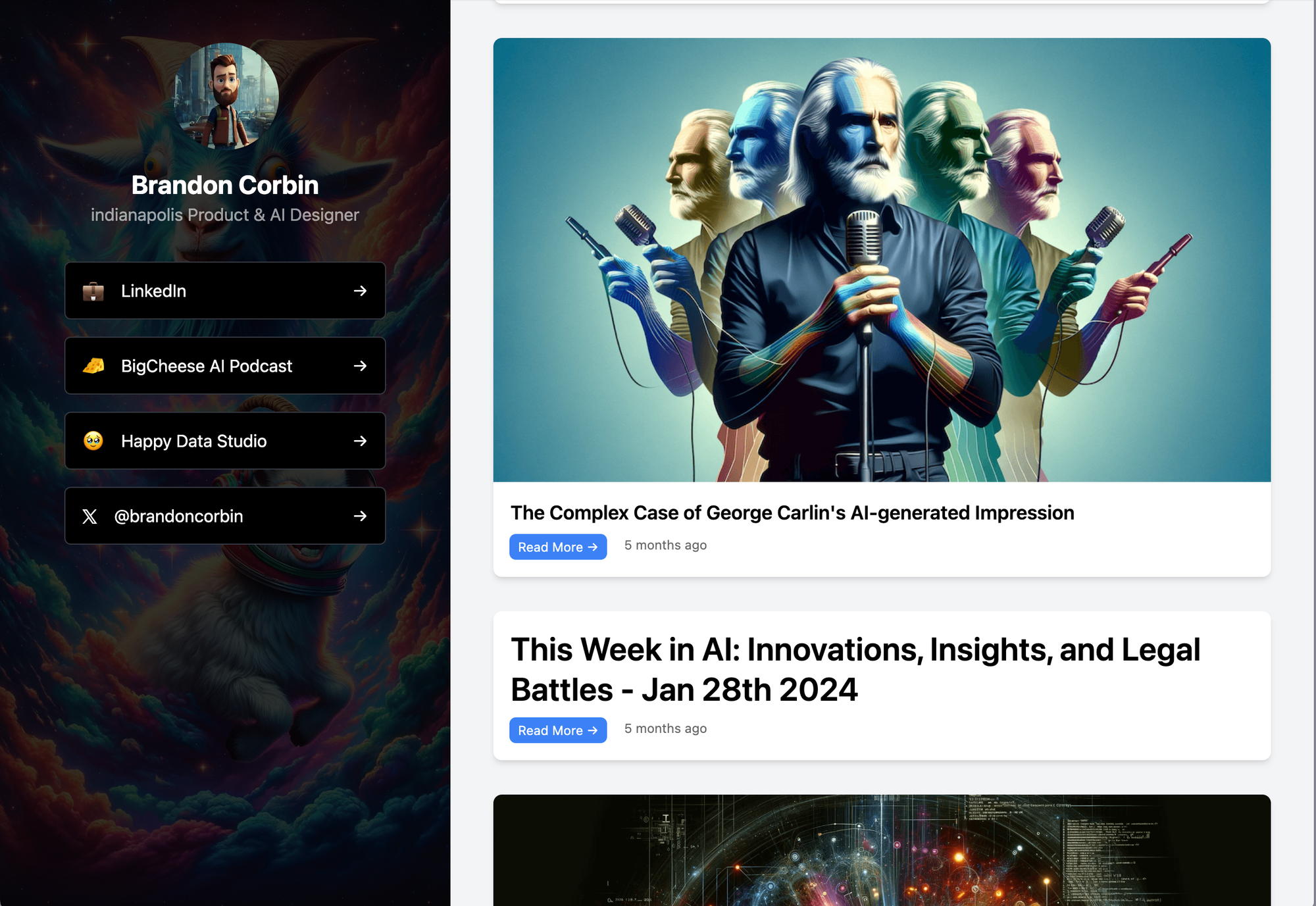The height and width of the screenshot is (906, 1316).
Task: Visit the BigCheese AI Podcast link
Action: [225, 366]
